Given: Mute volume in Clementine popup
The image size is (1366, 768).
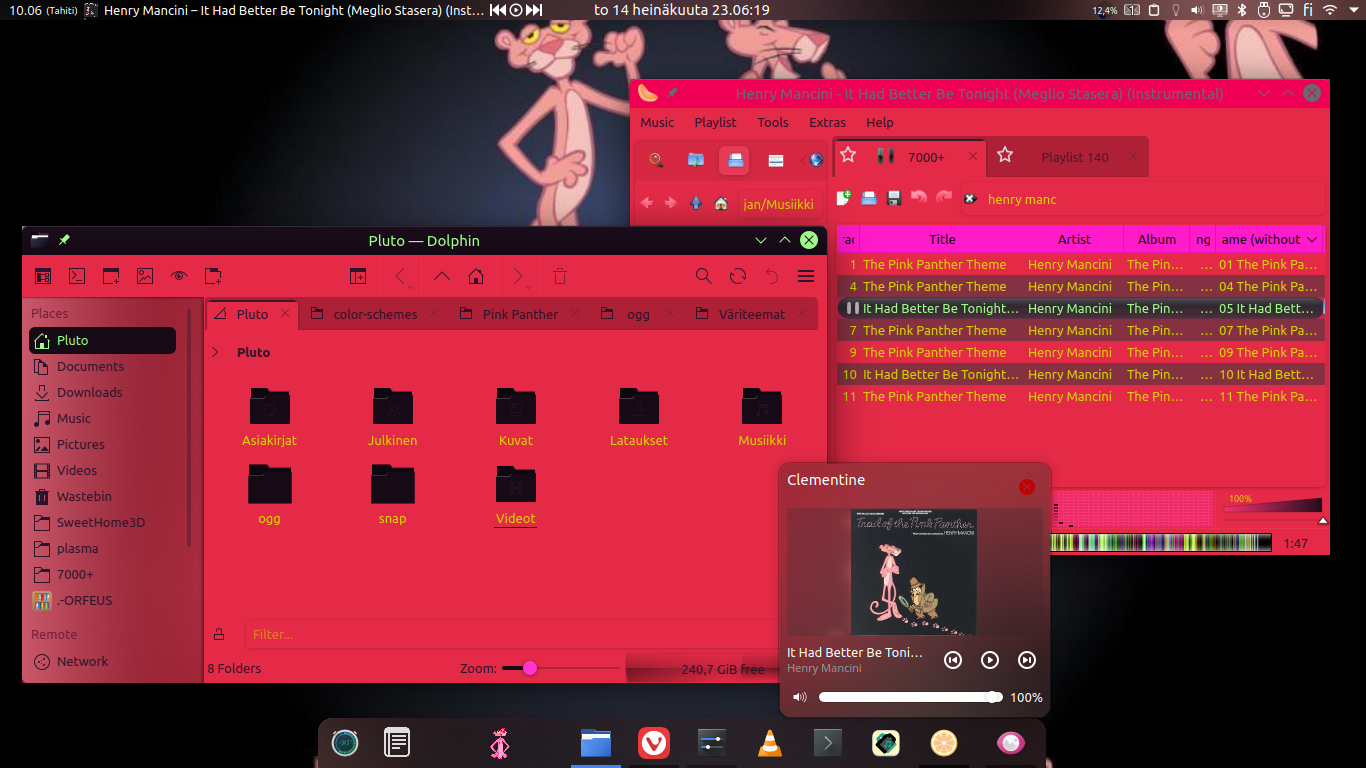Looking at the screenshot, I should click(799, 697).
